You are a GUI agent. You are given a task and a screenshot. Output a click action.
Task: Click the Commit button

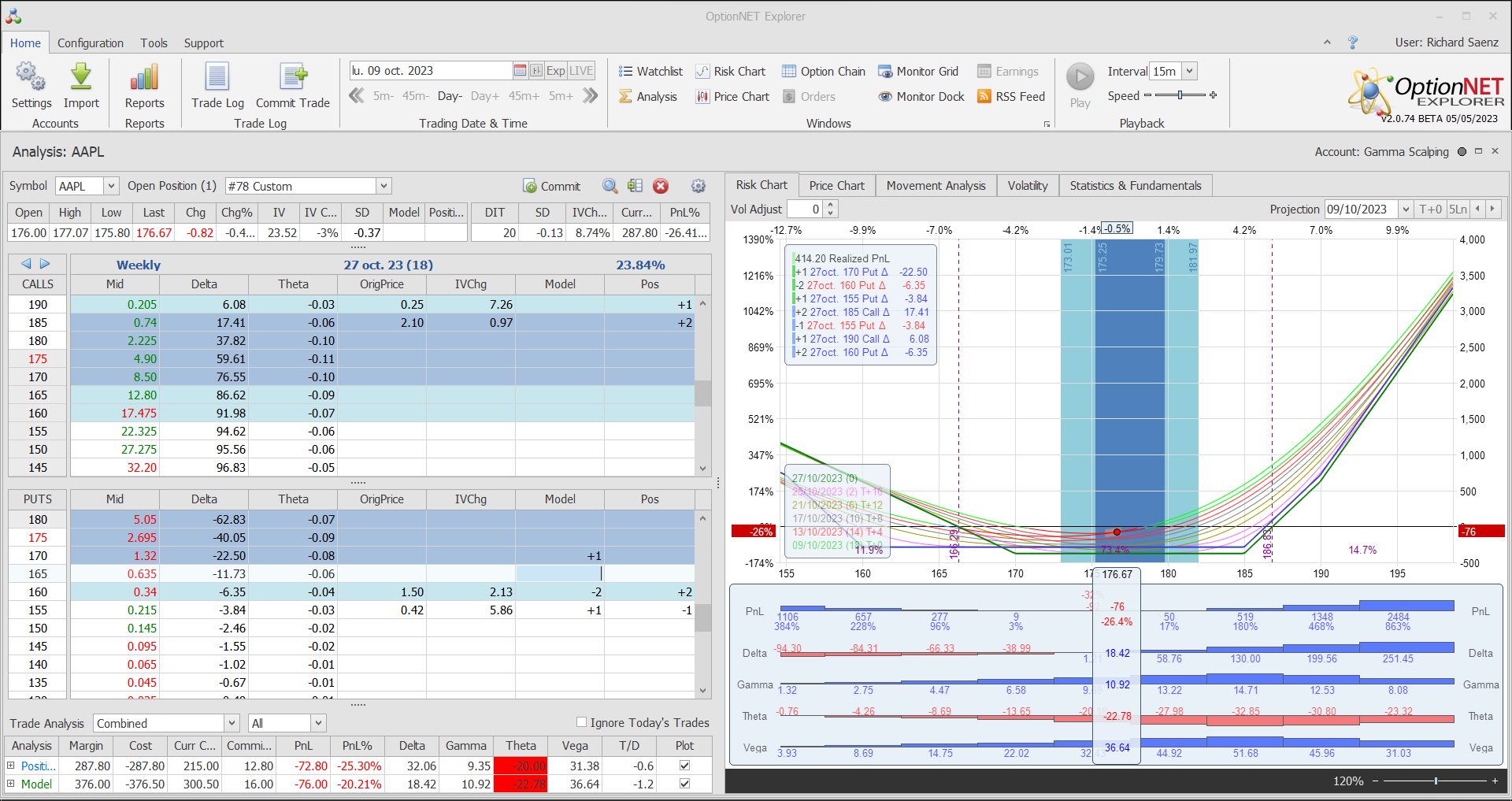[552, 186]
